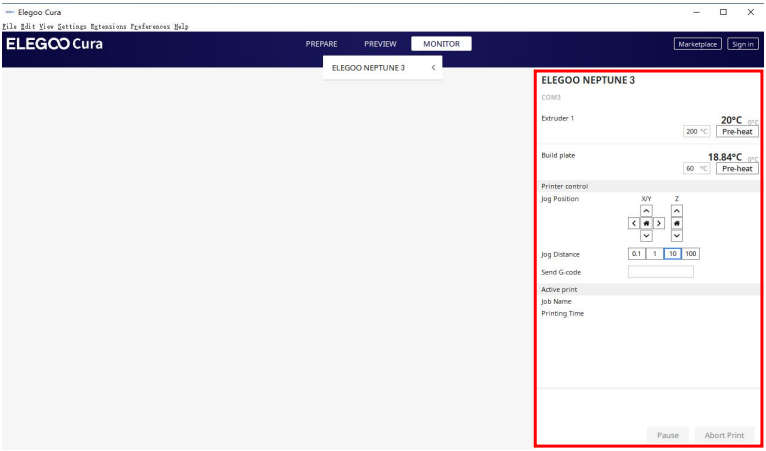Viewport: 766px width, 451px height.
Task: Jog Z axis up arrow
Action: tap(677, 211)
